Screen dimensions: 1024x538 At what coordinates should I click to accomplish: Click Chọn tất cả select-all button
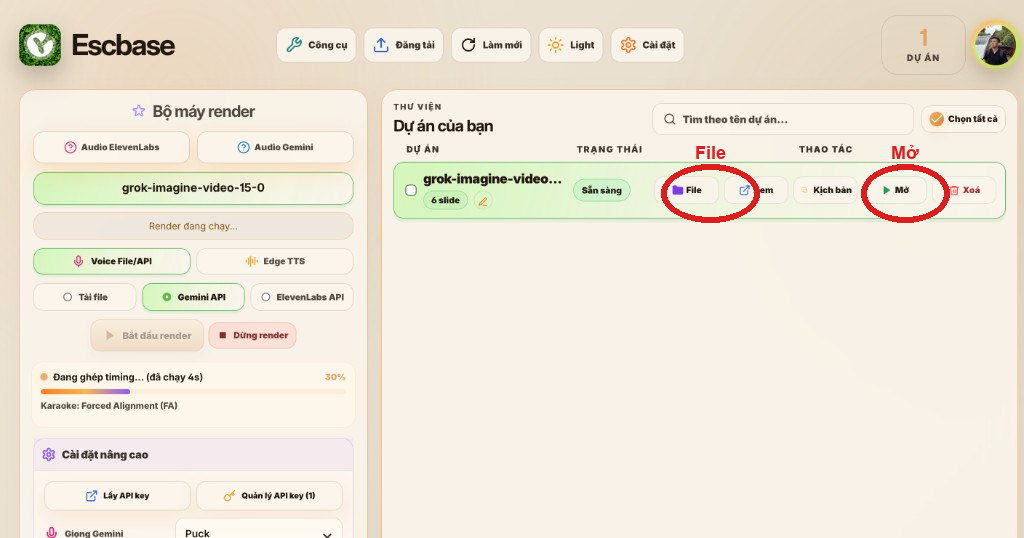click(963, 119)
